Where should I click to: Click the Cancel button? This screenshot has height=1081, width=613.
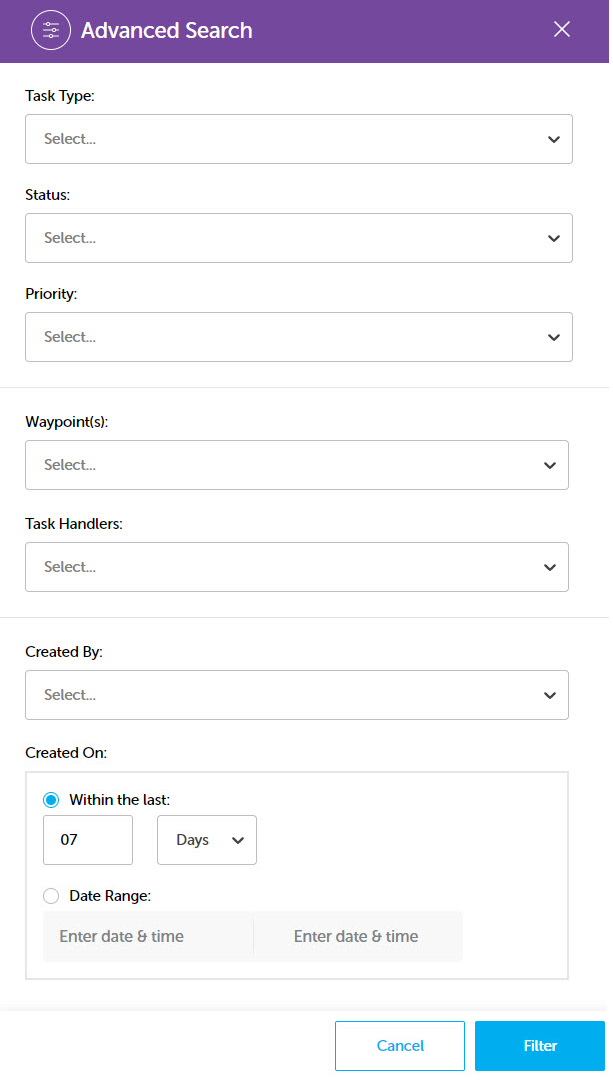400,1046
